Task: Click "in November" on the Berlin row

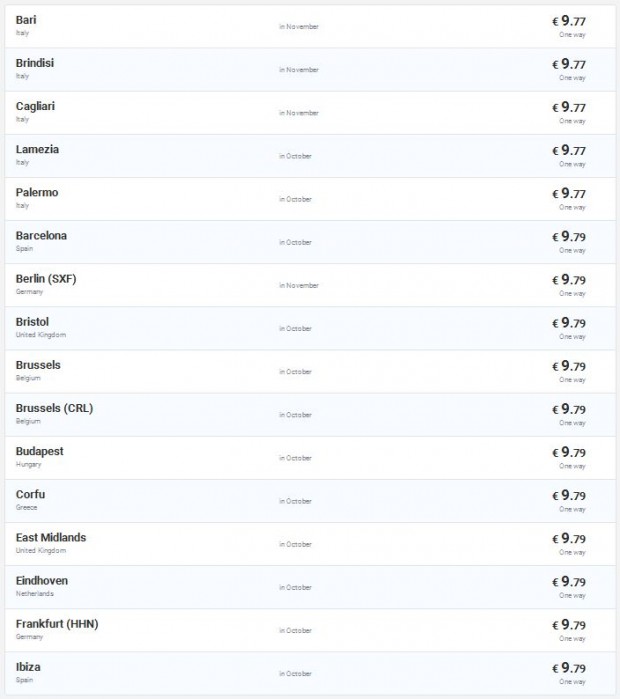Action: pyautogui.click(x=299, y=285)
